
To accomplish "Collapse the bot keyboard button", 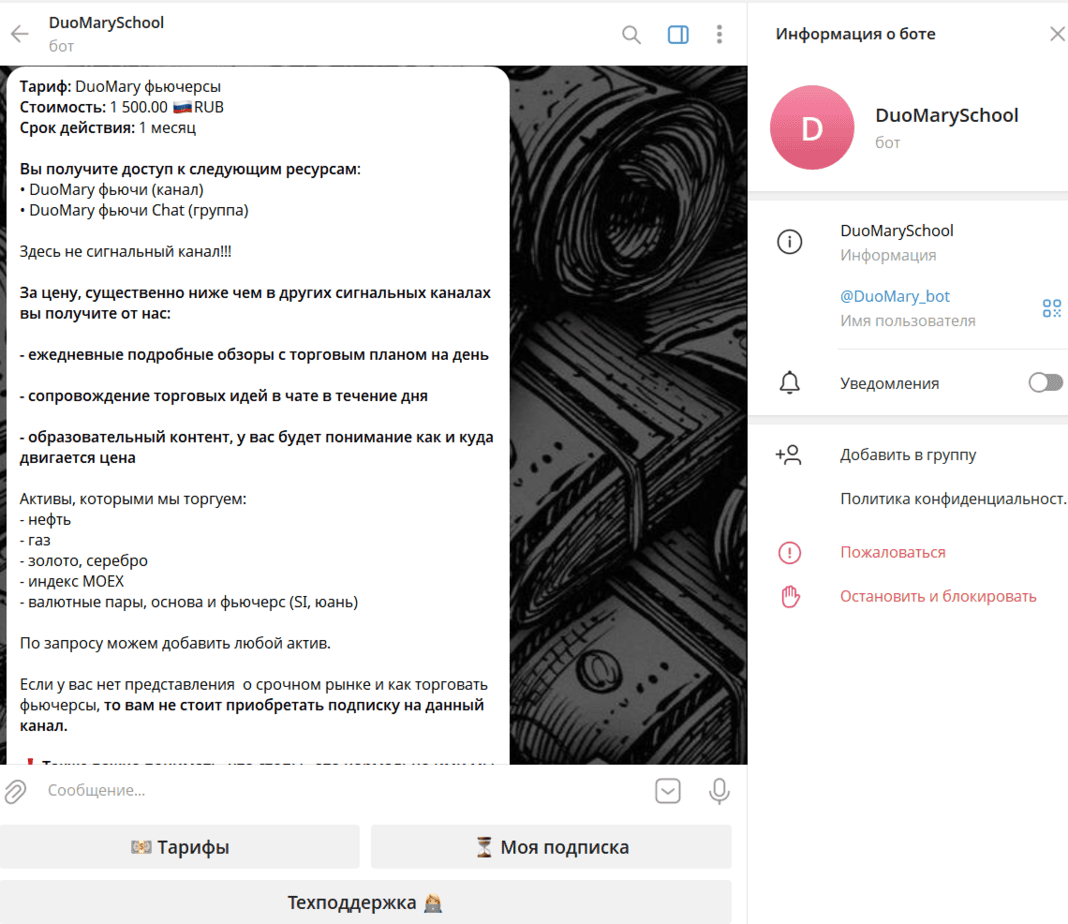I will (x=668, y=791).
